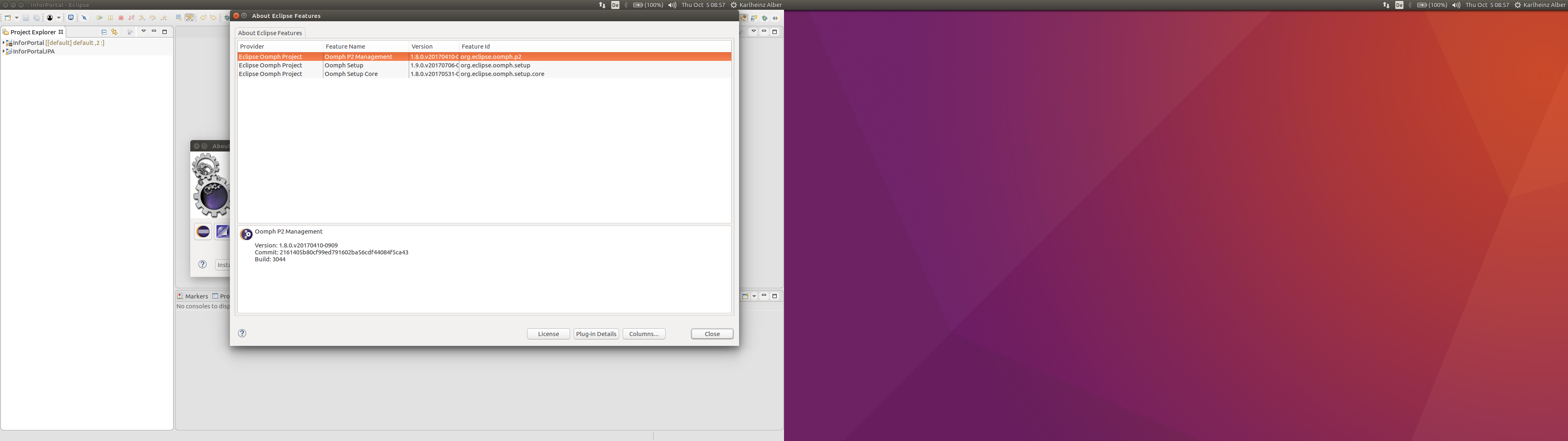Maximize the Project Explorer view
The image size is (1568, 441).
coord(164,32)
